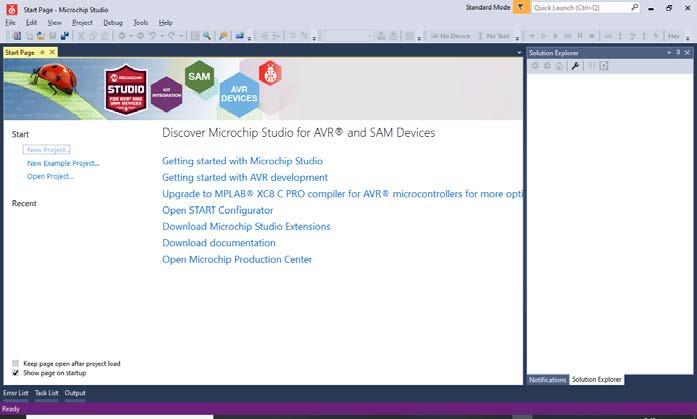Close the Start Page tab
Viewport: 697px width, 419px height.
pyautogui.click(x=52, y=52)
